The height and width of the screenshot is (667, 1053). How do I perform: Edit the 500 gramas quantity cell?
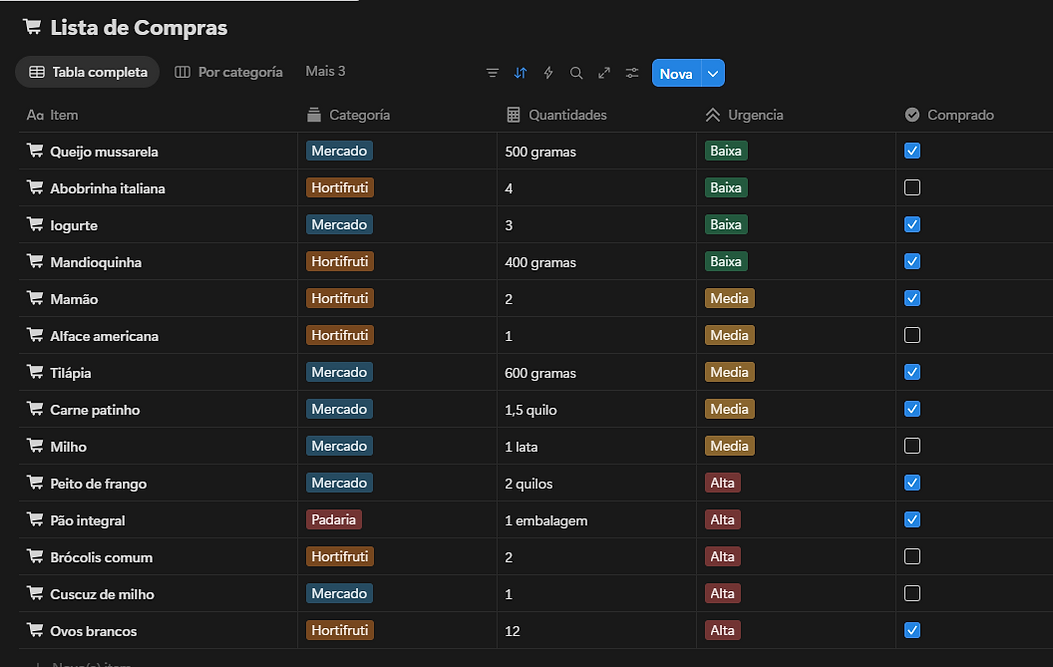pyautogui.click(x=596, y=151)
